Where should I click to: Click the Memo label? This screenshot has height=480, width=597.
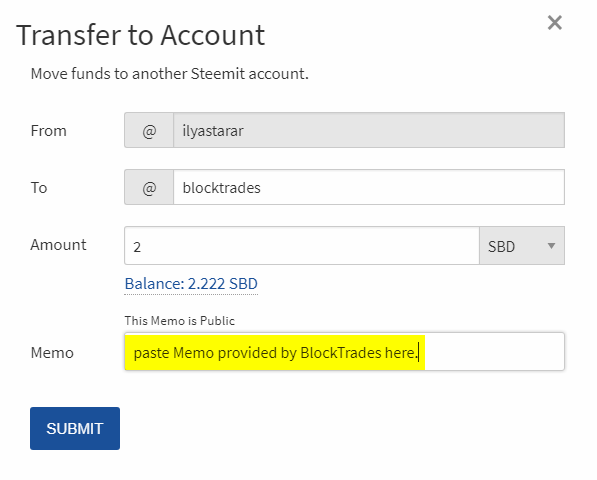point(52,353)
